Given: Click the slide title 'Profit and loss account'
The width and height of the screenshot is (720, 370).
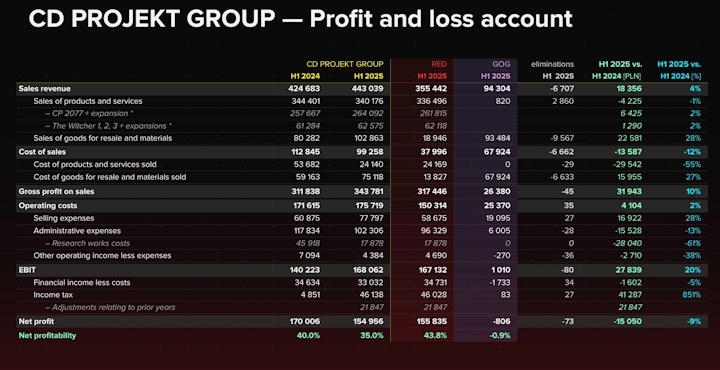Looking at the screenshot, I should click(x=441, y=19).
